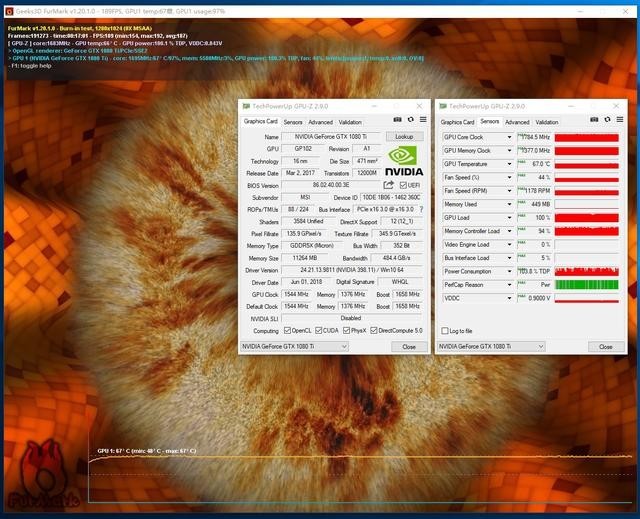Switch to Validation tab in right GPU-Z window

pyautogui.click(x=547, y=122)
